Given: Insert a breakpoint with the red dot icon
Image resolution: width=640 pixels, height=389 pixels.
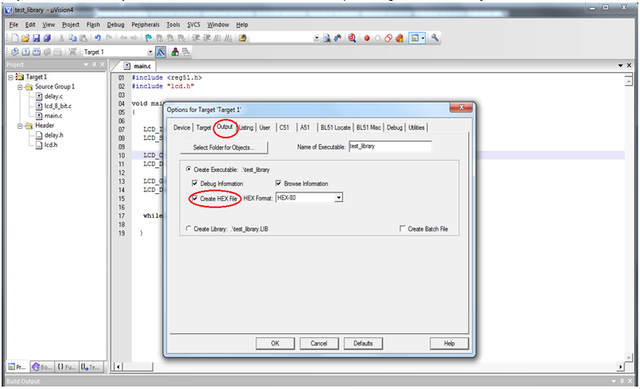Looking at the screenshot, I should (x=367, y=38).
